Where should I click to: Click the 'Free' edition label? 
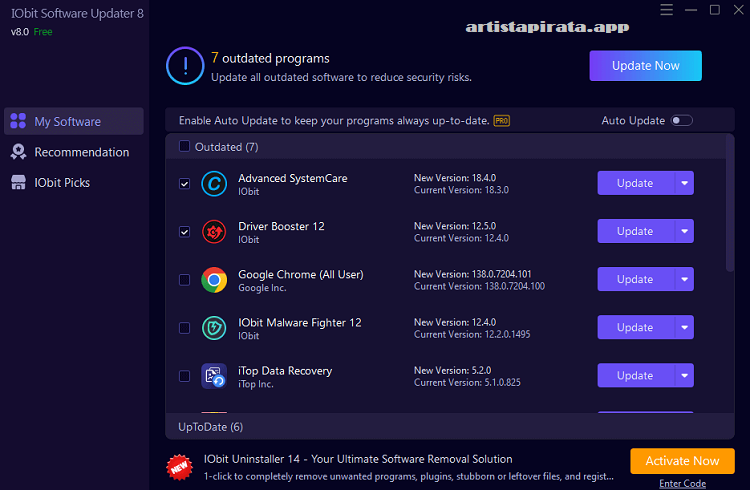coord(43,32)
